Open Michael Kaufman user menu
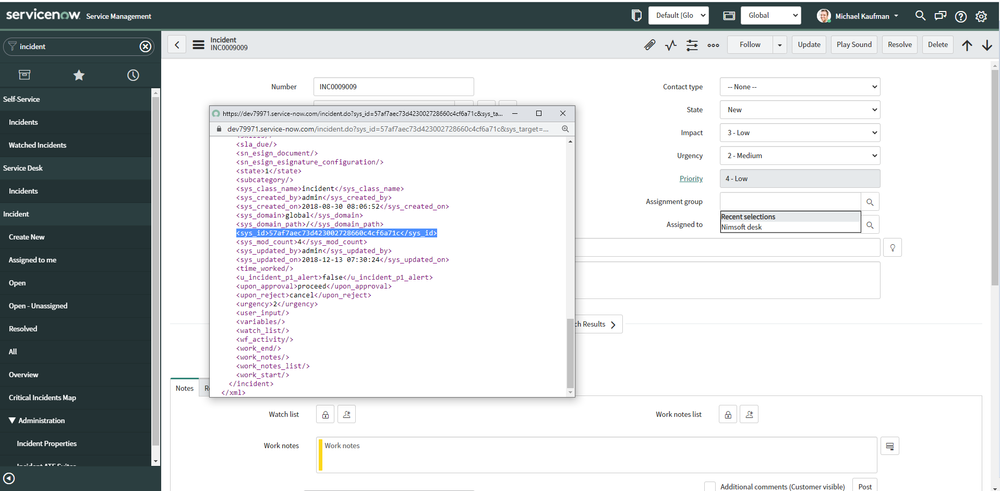Screen dimensions: 1000x491 858,16
